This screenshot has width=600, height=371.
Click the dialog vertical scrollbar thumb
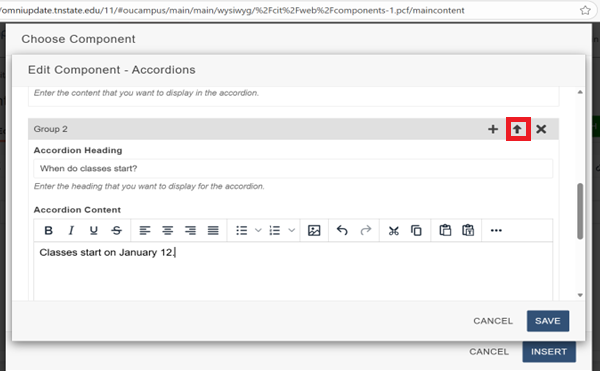[580, 211]
